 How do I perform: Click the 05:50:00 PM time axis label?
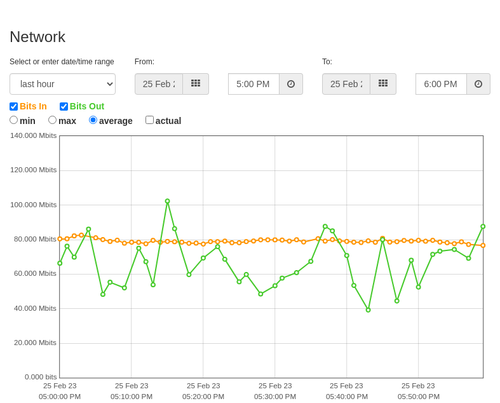point(418,397)
